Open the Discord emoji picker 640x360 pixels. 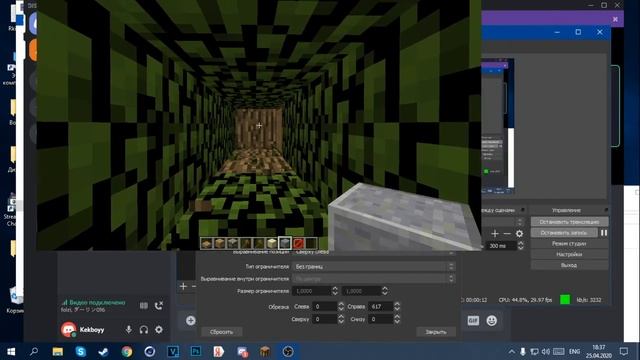(491, 320)
